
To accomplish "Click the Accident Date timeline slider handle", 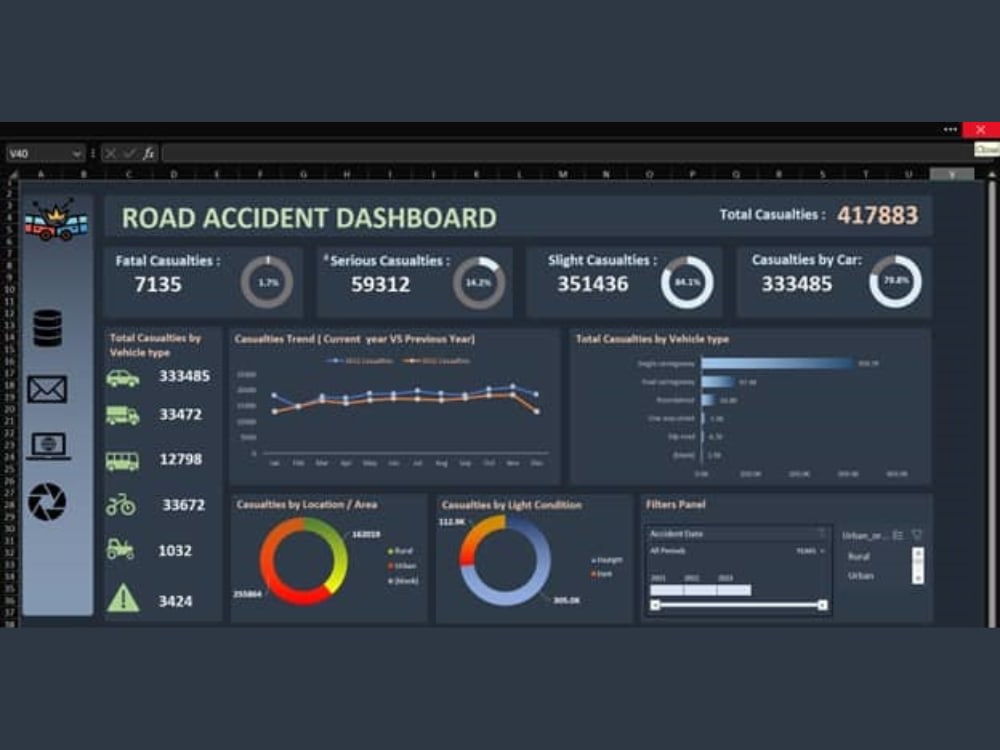I will [x=656, y=605].
